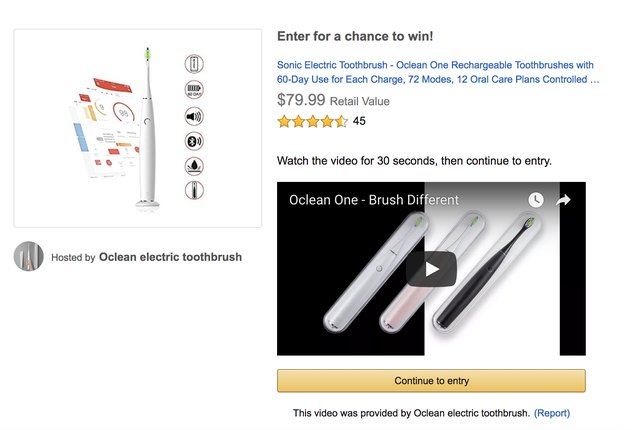Viewport: 640px width, 430px height.
Task: Click the app screenshots in product image
Action: [x=105, y=127]
